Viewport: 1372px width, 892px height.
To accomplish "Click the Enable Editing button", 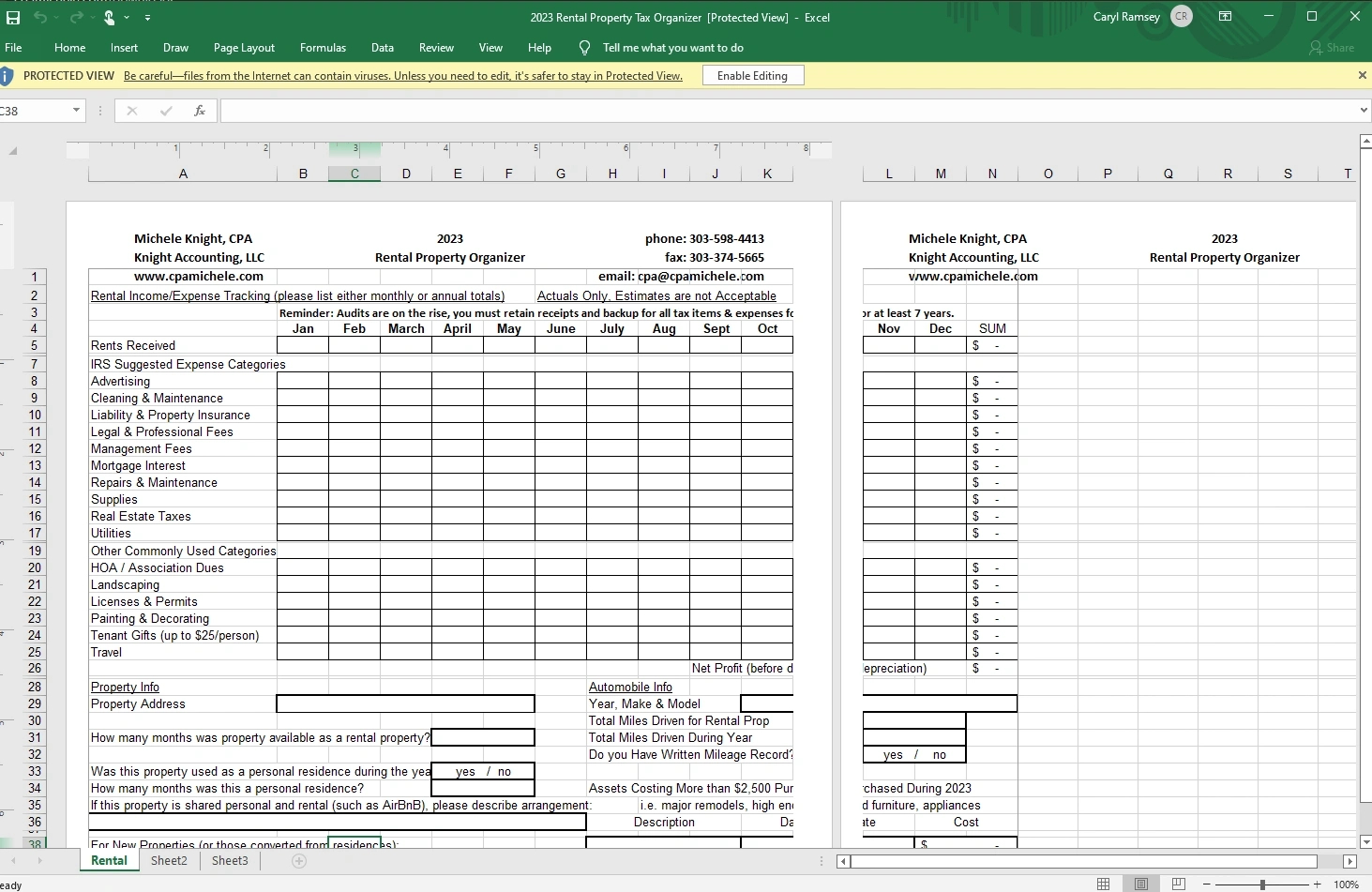I will tap(752, 75).
